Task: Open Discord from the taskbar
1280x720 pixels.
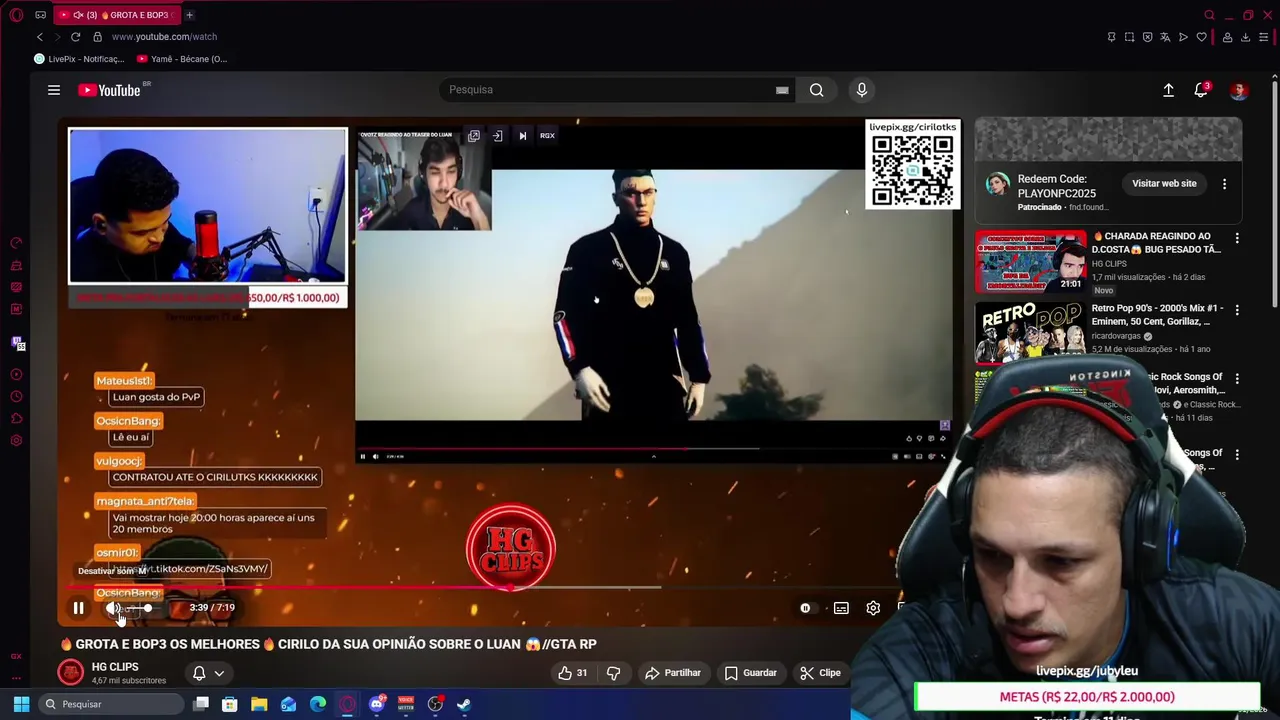Action: pyautogui.click(x=376, y=704)
